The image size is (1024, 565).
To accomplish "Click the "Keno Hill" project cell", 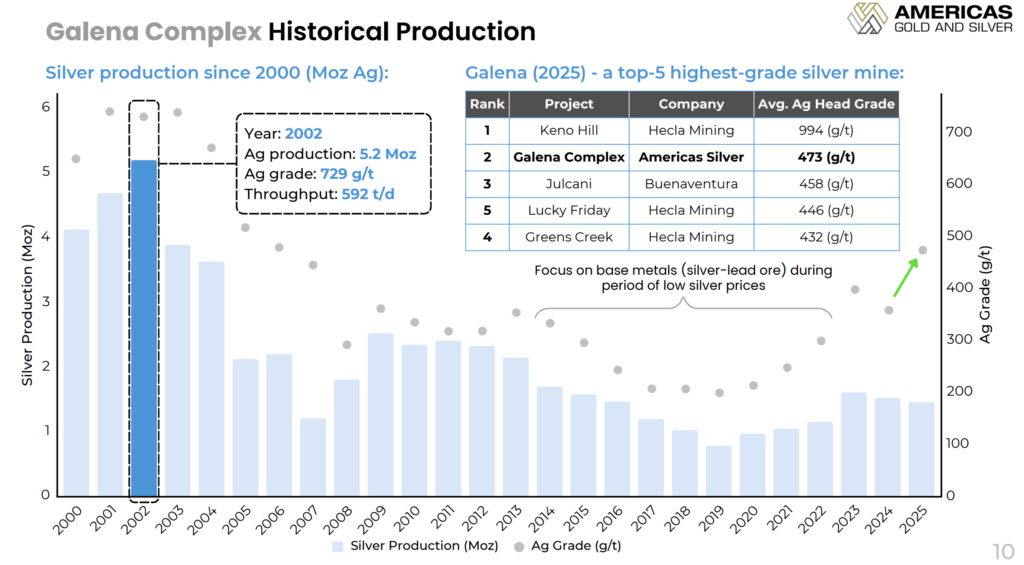I will click(x=569, y=131).
